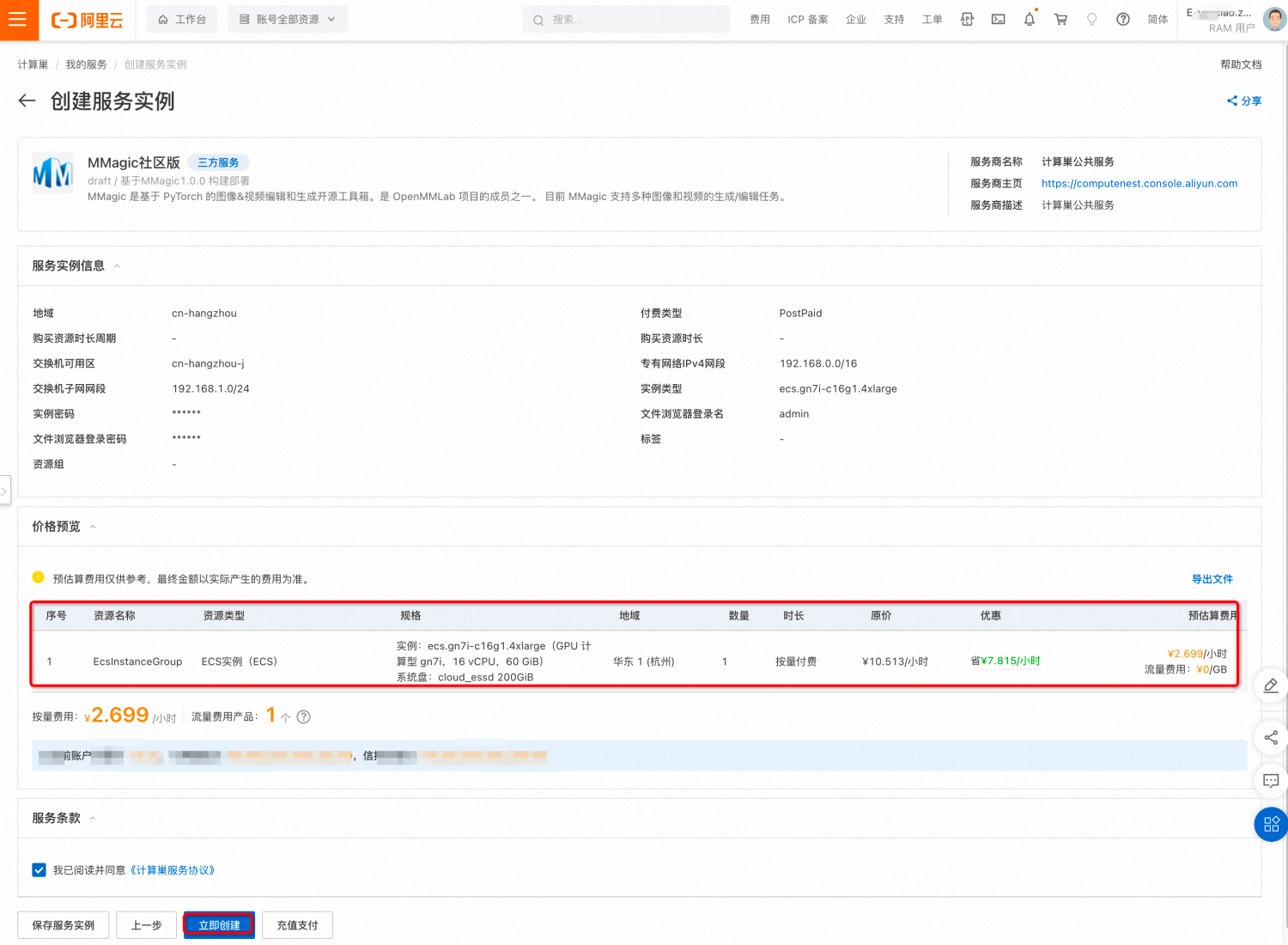Open the 工单 menu
The width and height of the screenshot is (1288, 945).
click(933, 20)
